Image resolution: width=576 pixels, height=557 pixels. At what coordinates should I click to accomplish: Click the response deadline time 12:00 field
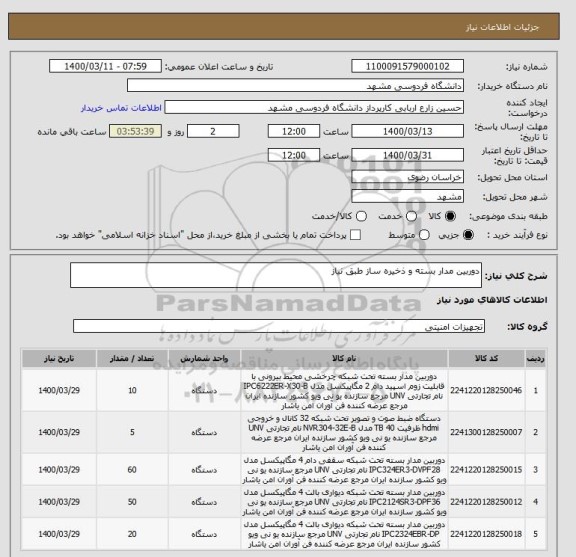[294, 131]
